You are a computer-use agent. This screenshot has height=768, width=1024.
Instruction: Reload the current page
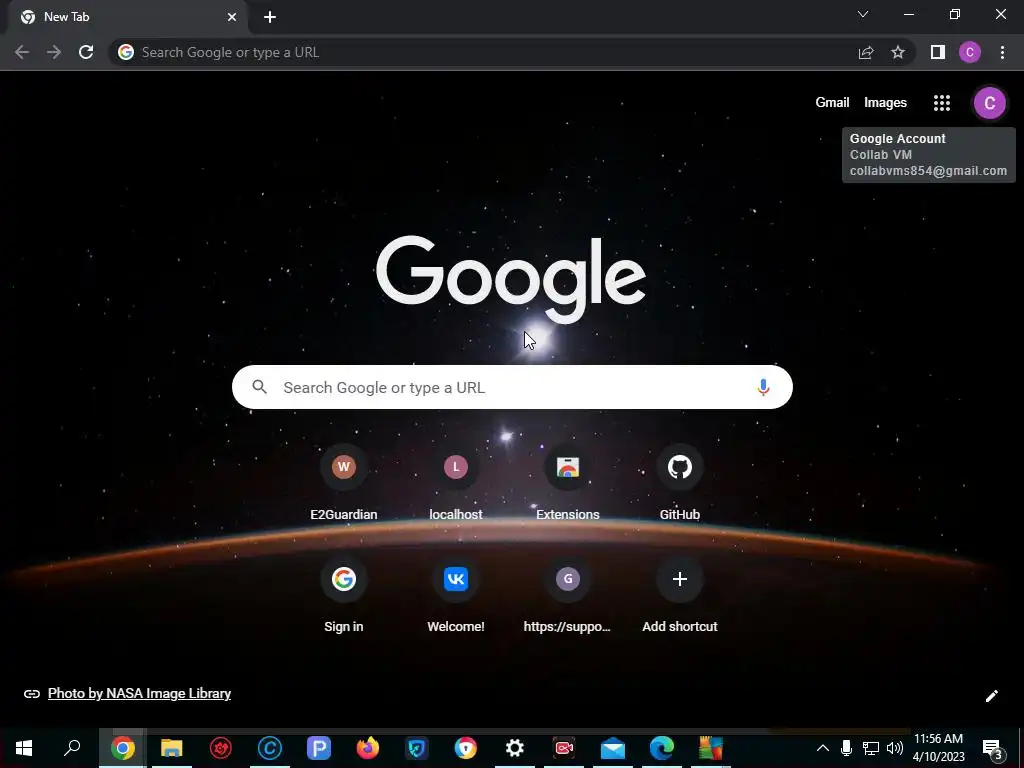86,52
